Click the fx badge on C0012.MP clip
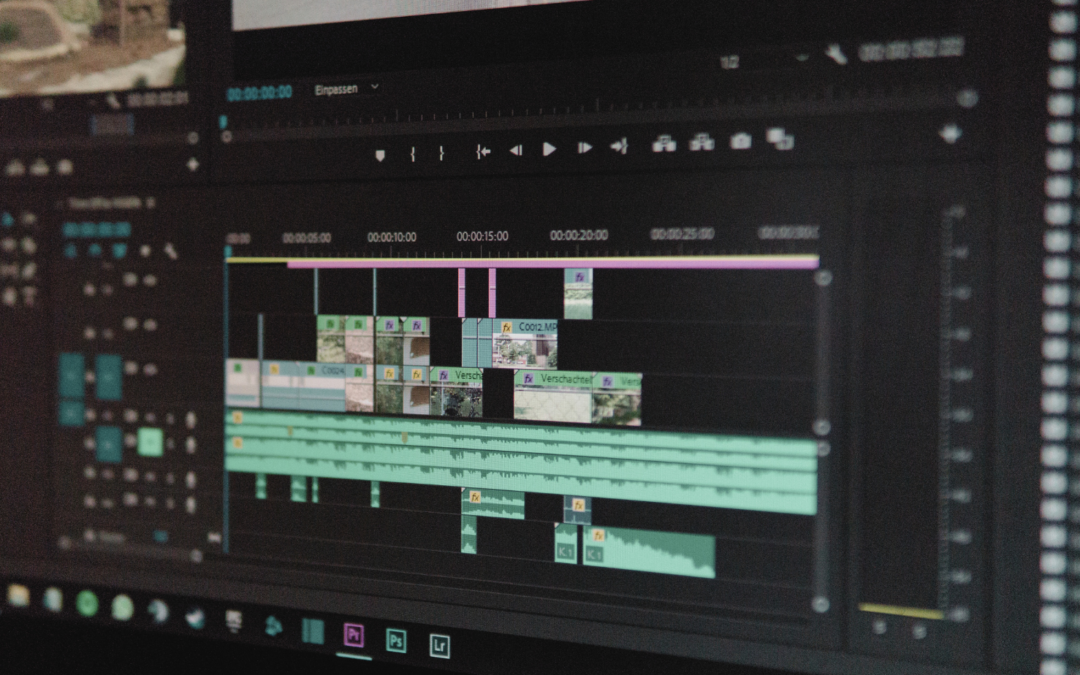1080x675 pixels. 506,328
